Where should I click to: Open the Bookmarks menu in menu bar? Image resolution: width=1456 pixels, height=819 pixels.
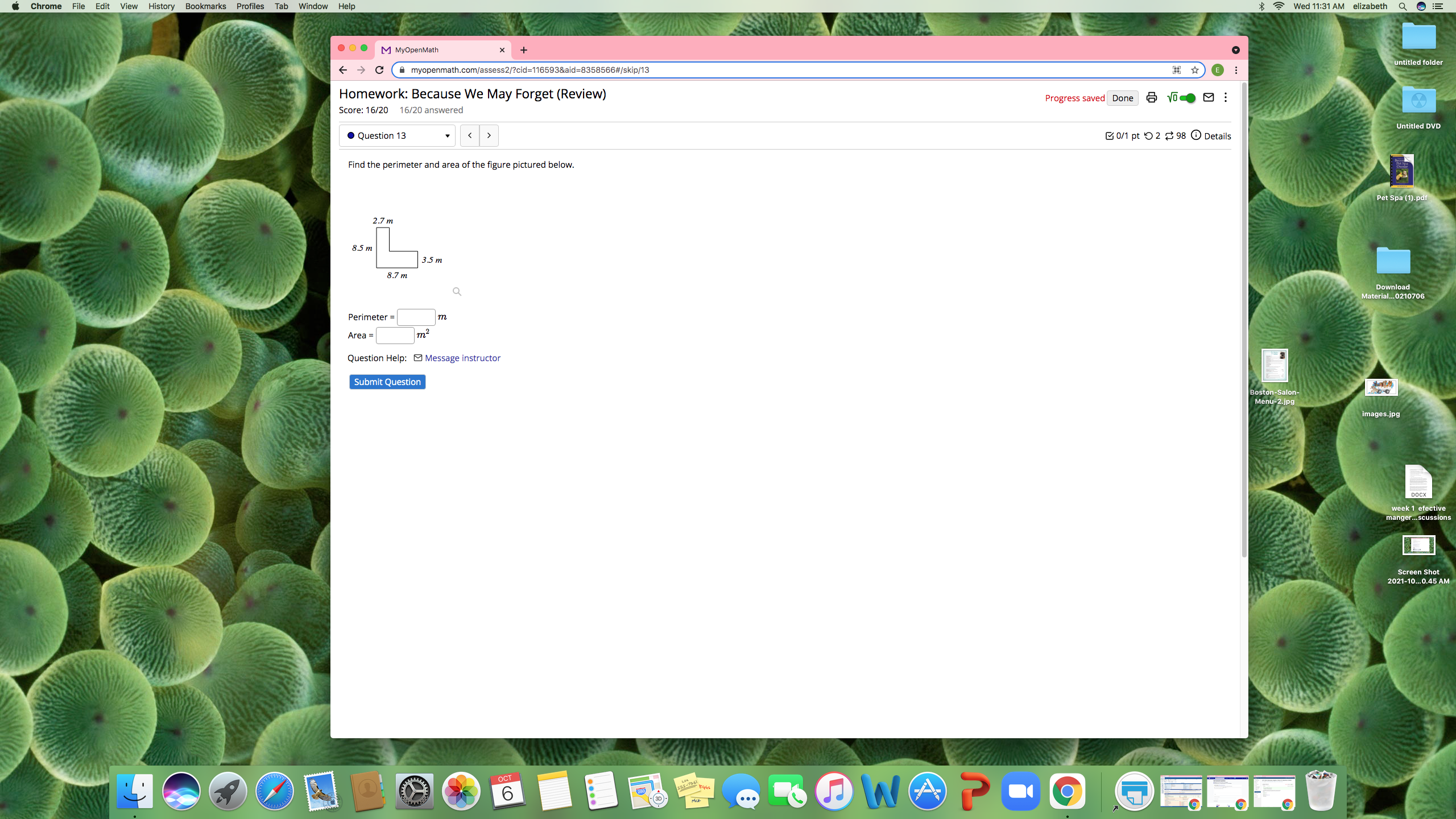pyautogui.click(x=205, y=6)
